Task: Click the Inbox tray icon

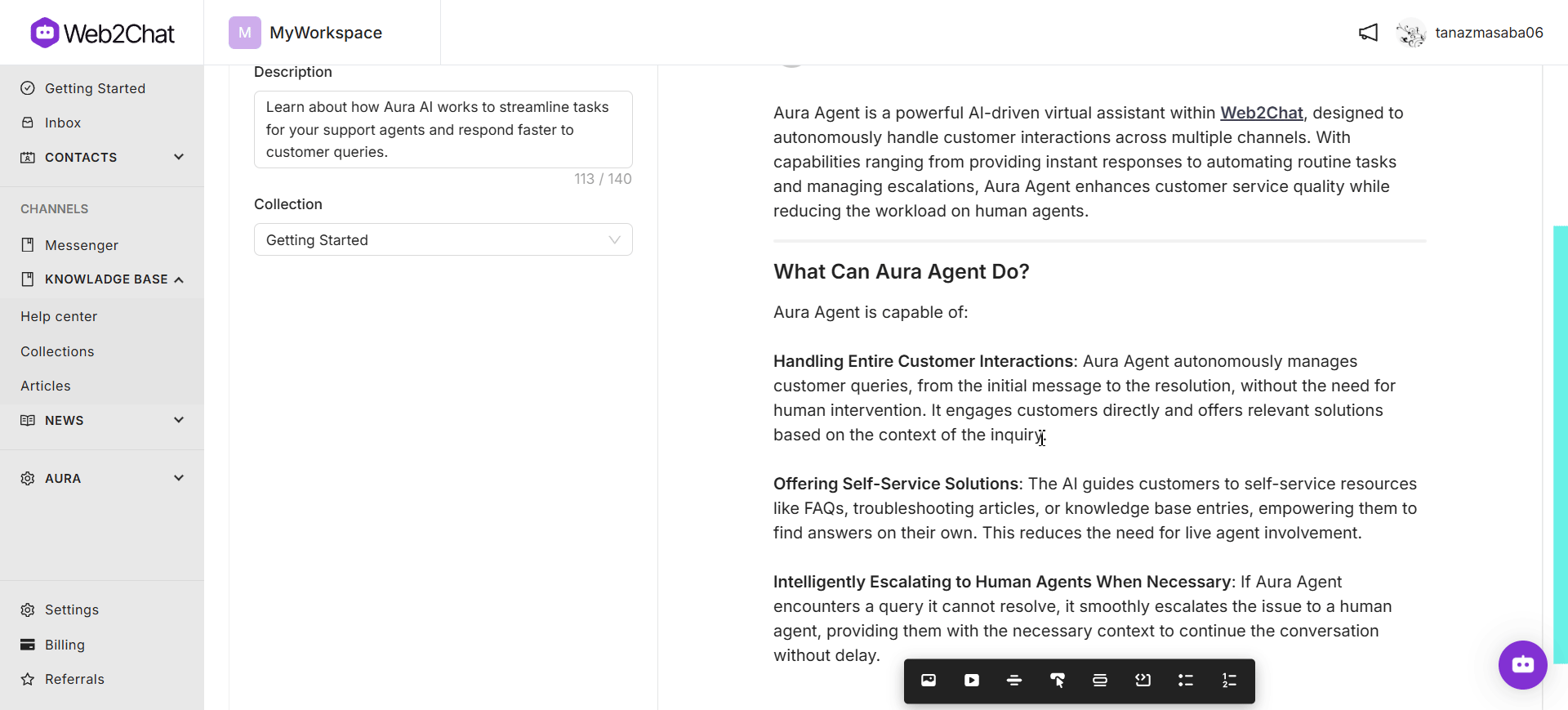Action: pos(28,123)
